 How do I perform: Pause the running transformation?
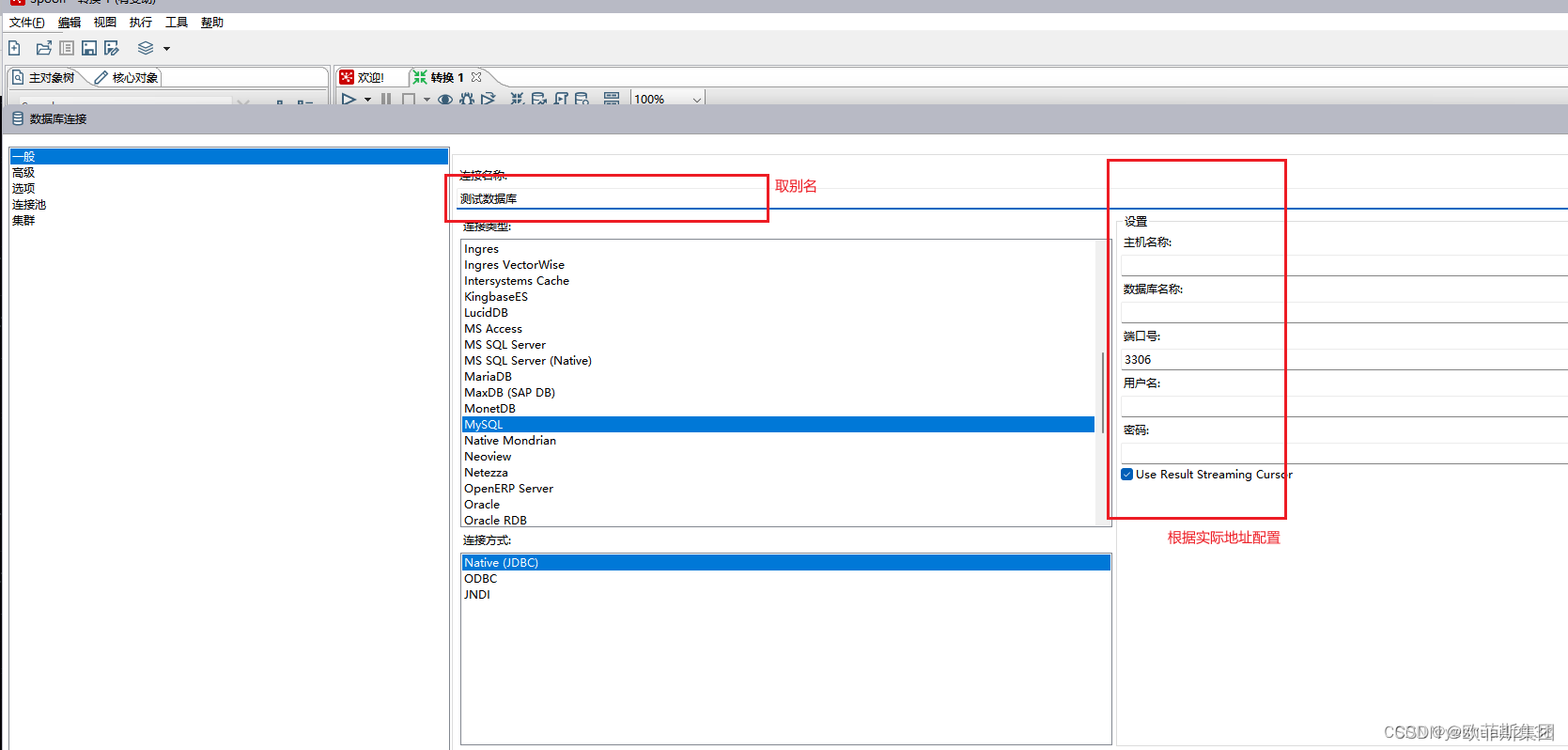(x=386, y=99)
